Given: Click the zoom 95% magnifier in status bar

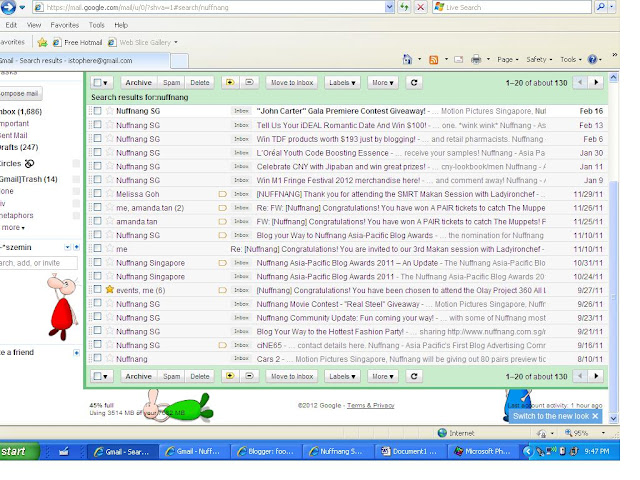Looking at the screenshot, I should tap(568, 433).
